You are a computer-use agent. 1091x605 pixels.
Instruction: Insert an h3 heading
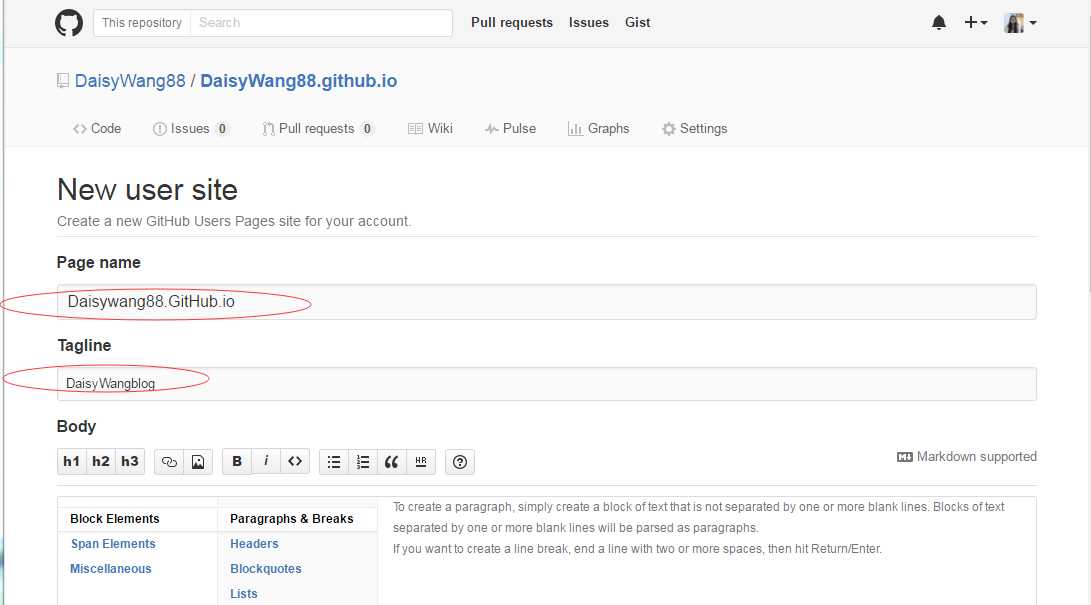[x=130, y=462]
